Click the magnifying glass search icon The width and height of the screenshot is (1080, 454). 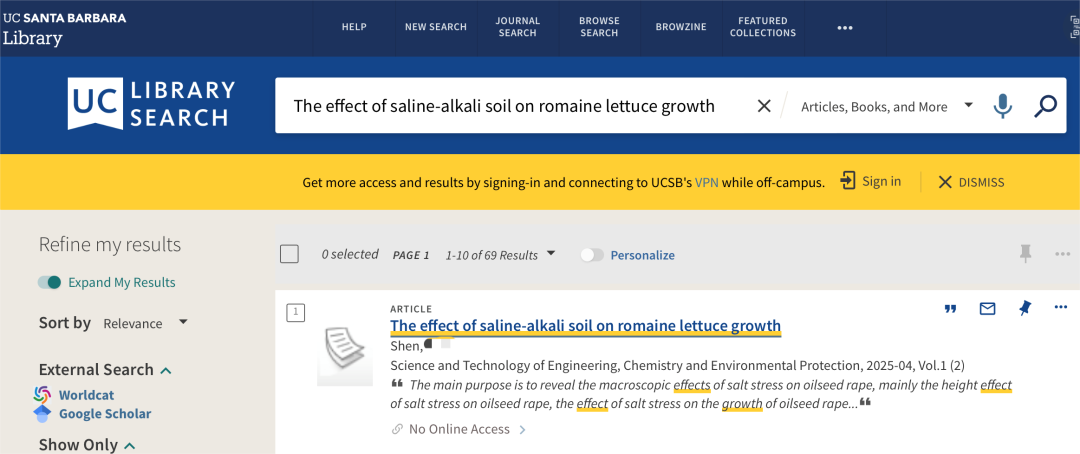[x=1045, y=106]
